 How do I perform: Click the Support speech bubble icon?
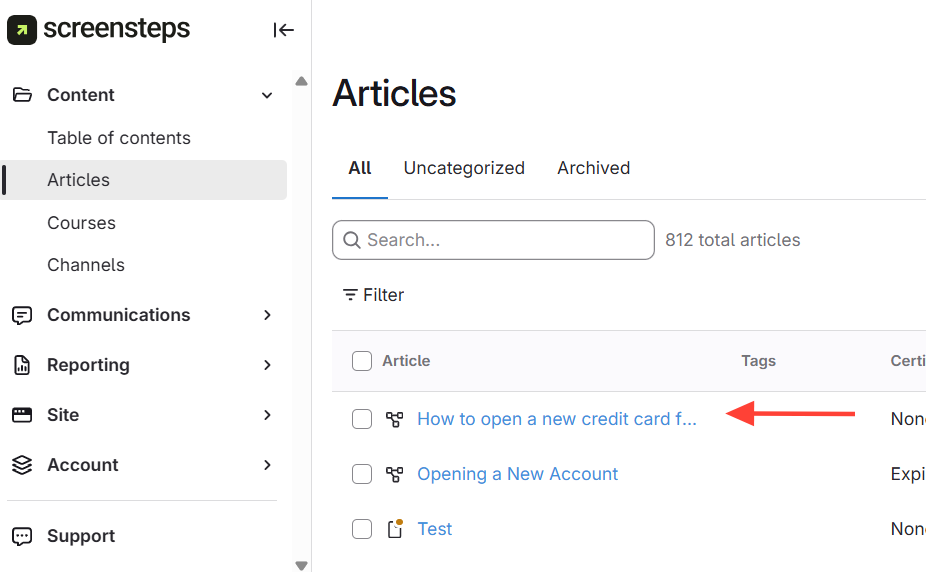coord(22,536)
